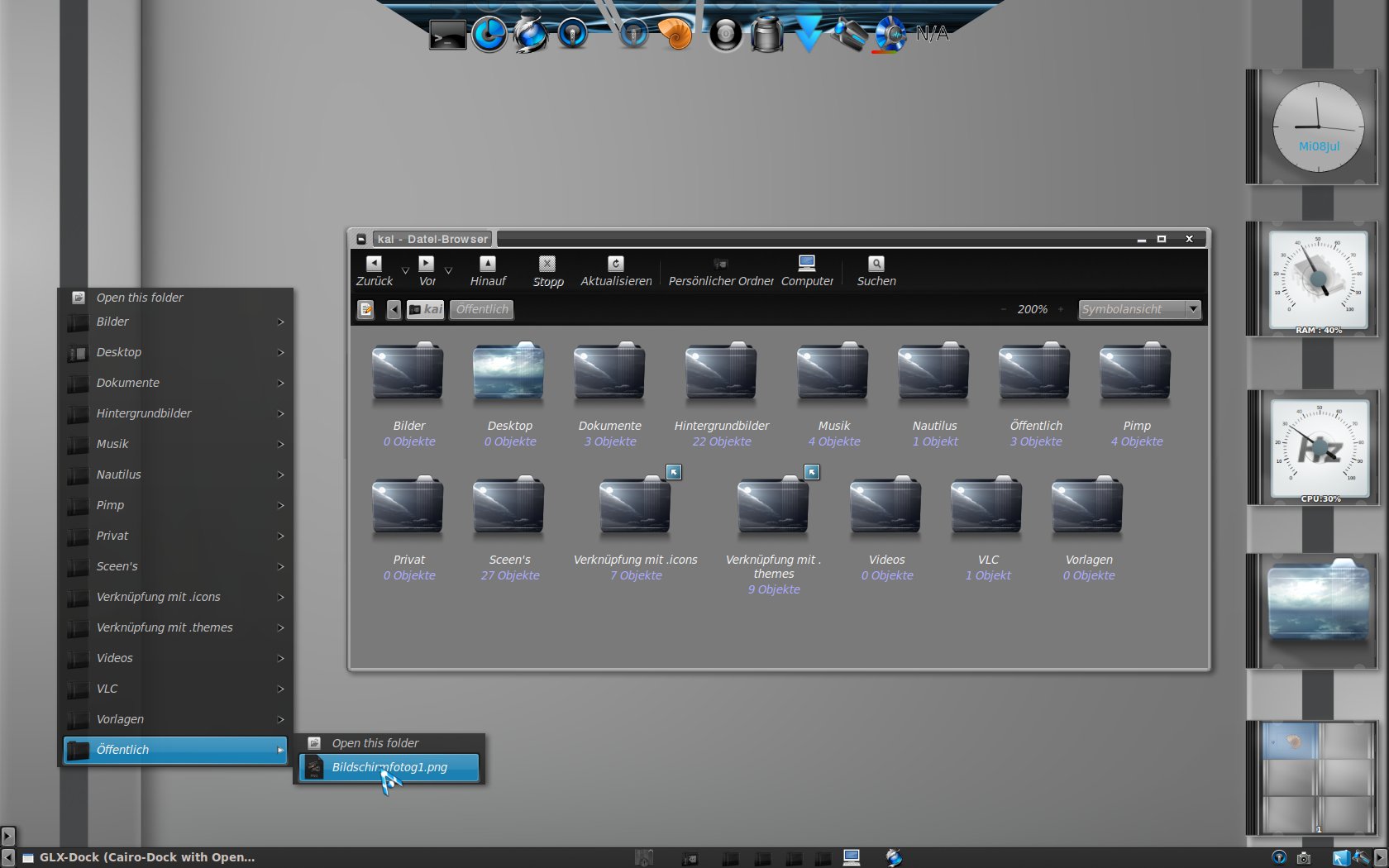Select Nautilus entry in folder menu

click(x=175, y=475)
